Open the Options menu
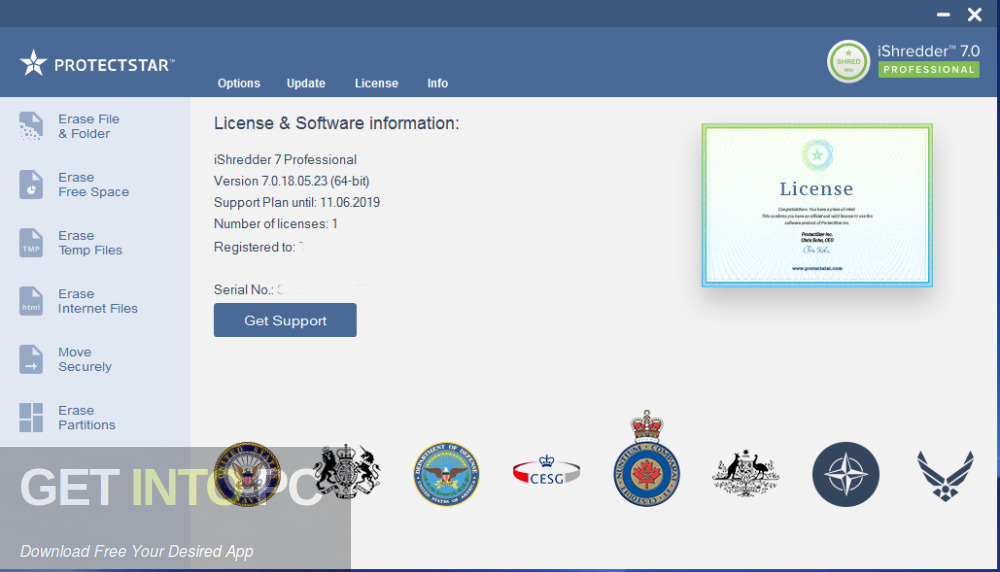This screenshot has height=572, width=1000. click(239, 84)
